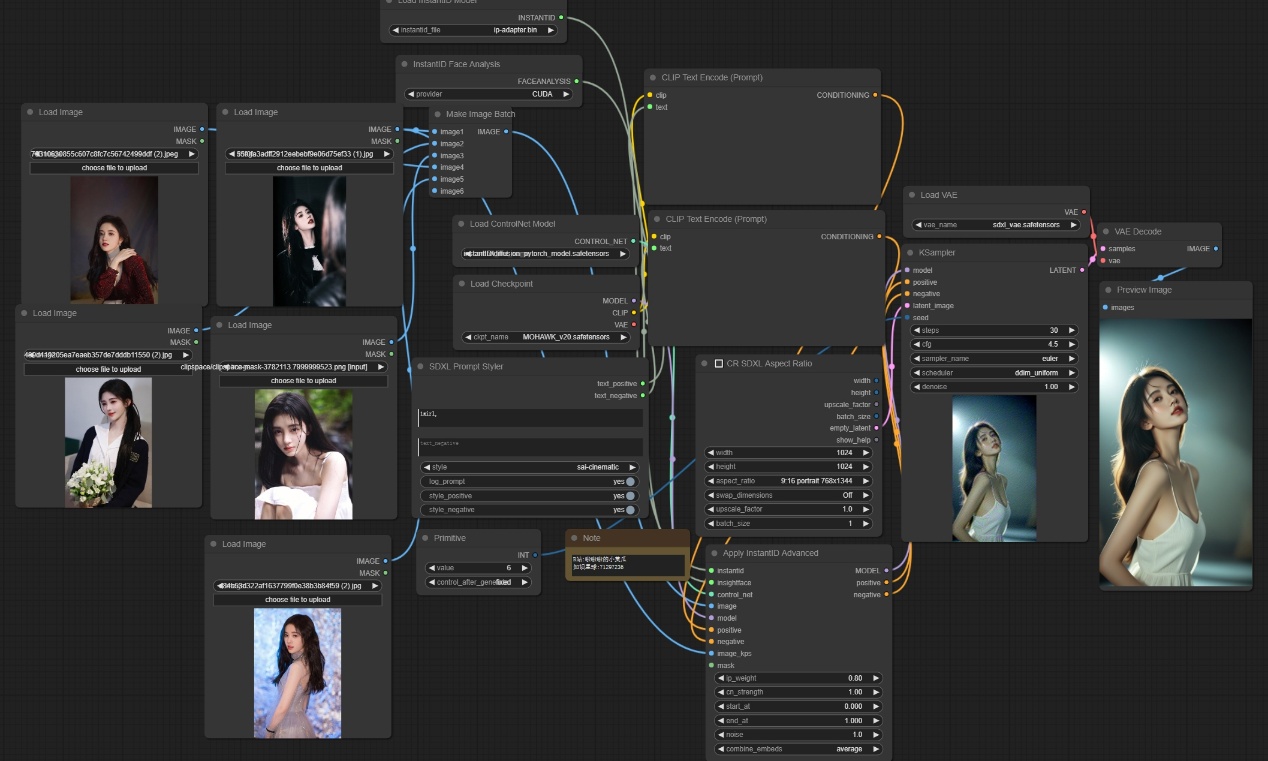Click the positive text field in Prompt Styler
This screenshot has width=1268, height=761.
(x=529, y=416)
